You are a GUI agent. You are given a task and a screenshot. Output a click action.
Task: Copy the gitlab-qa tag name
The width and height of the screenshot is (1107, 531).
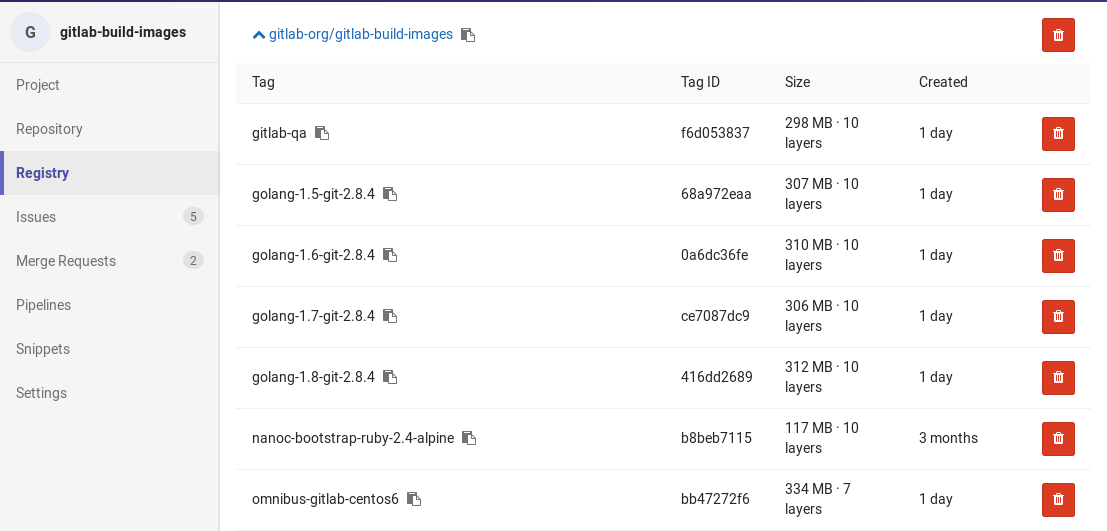coord(322,133)
